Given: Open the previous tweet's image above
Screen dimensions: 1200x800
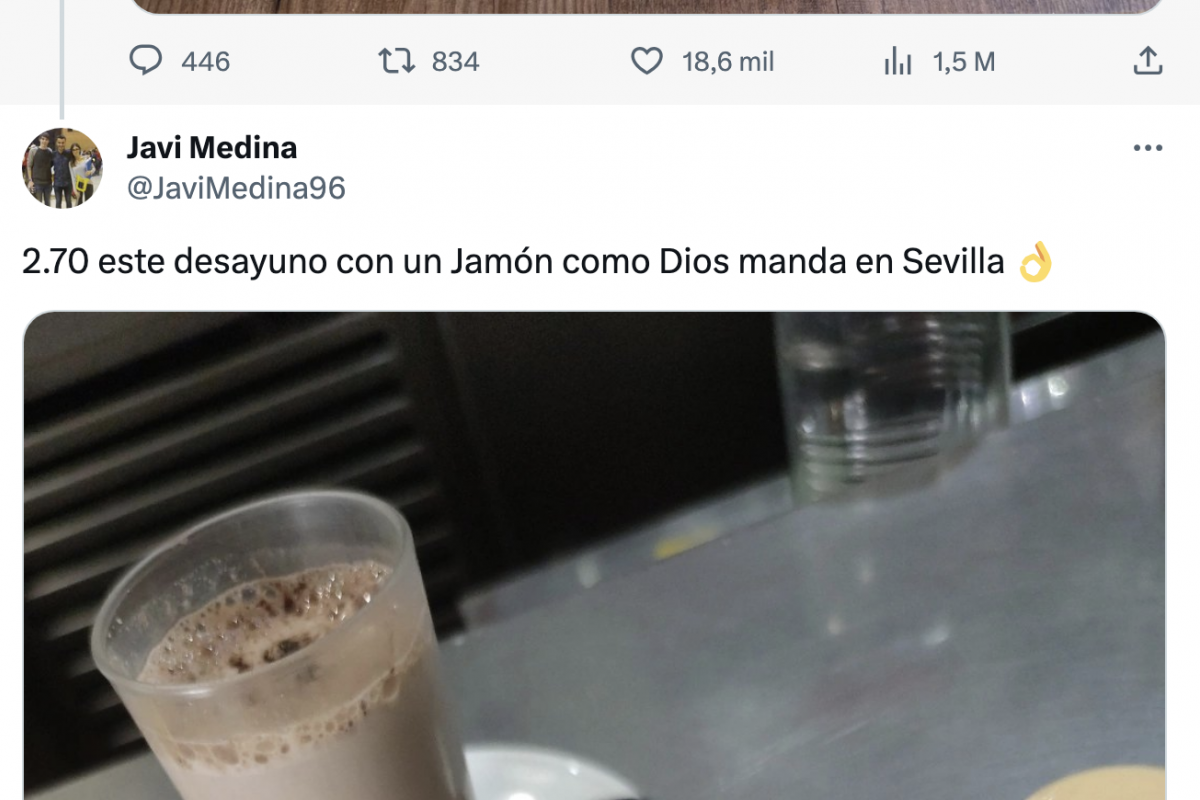Looking at the screenshot, I should coord(647,6).
